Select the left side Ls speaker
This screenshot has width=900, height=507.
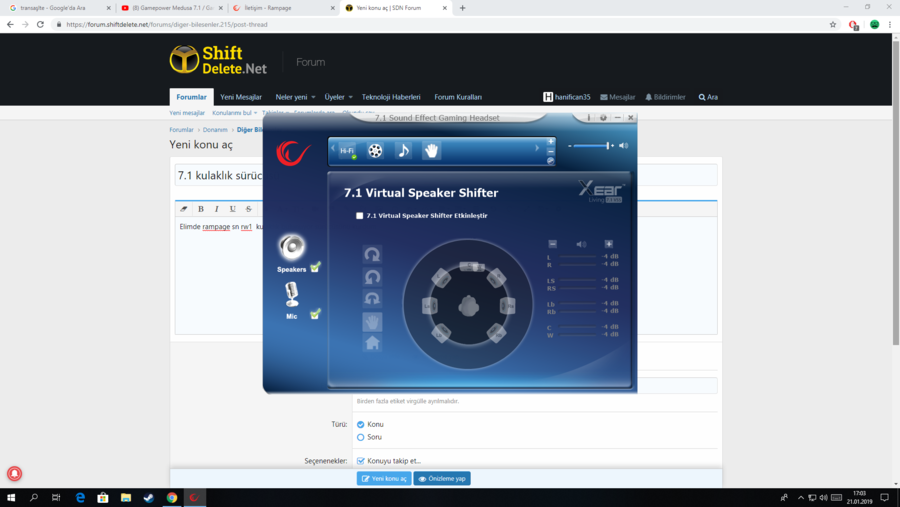click(x=429, y=306)
